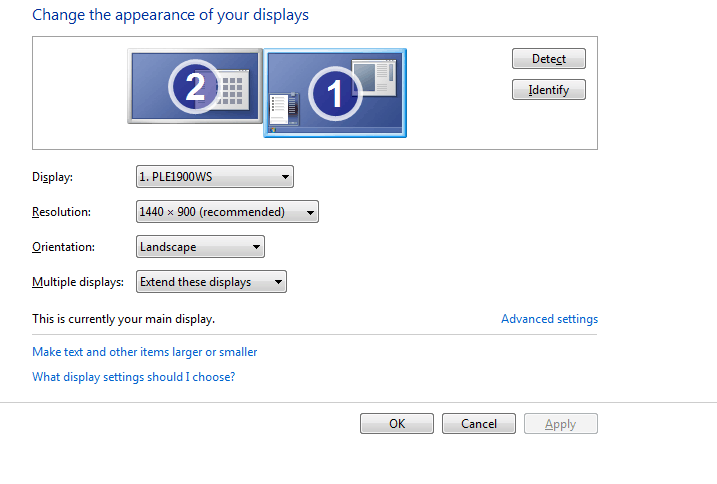Click the Apply button
Image resolution: width=717 pixels, height=484 pixels.
[x=560, y=424]
